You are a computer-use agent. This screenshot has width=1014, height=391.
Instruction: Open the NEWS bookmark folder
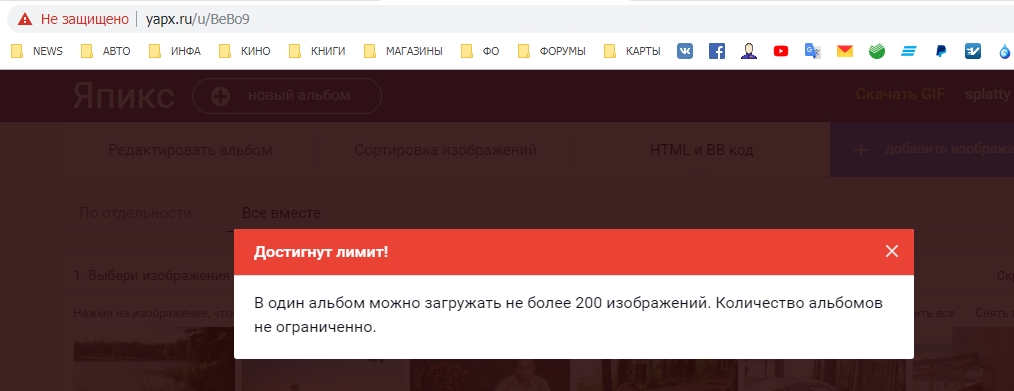[38, 51]
